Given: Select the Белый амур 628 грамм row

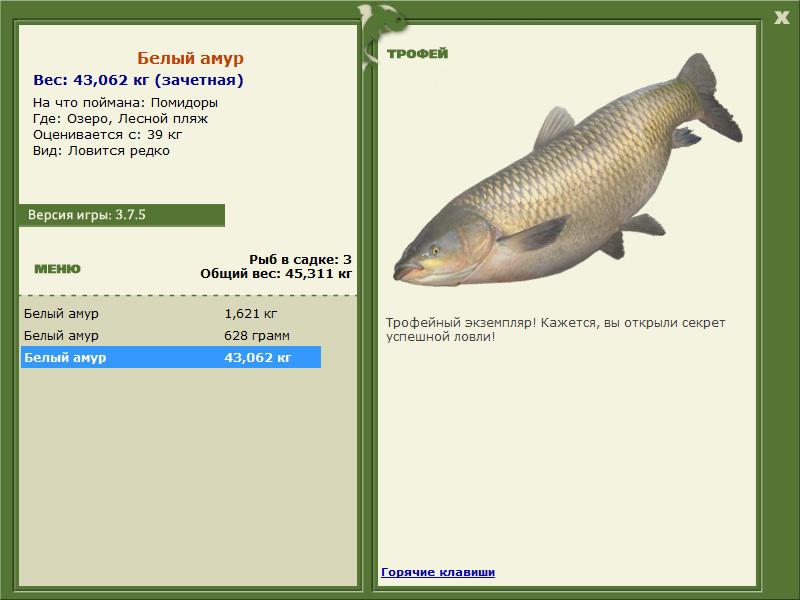Looking at the screenshot, I should 171,335.
